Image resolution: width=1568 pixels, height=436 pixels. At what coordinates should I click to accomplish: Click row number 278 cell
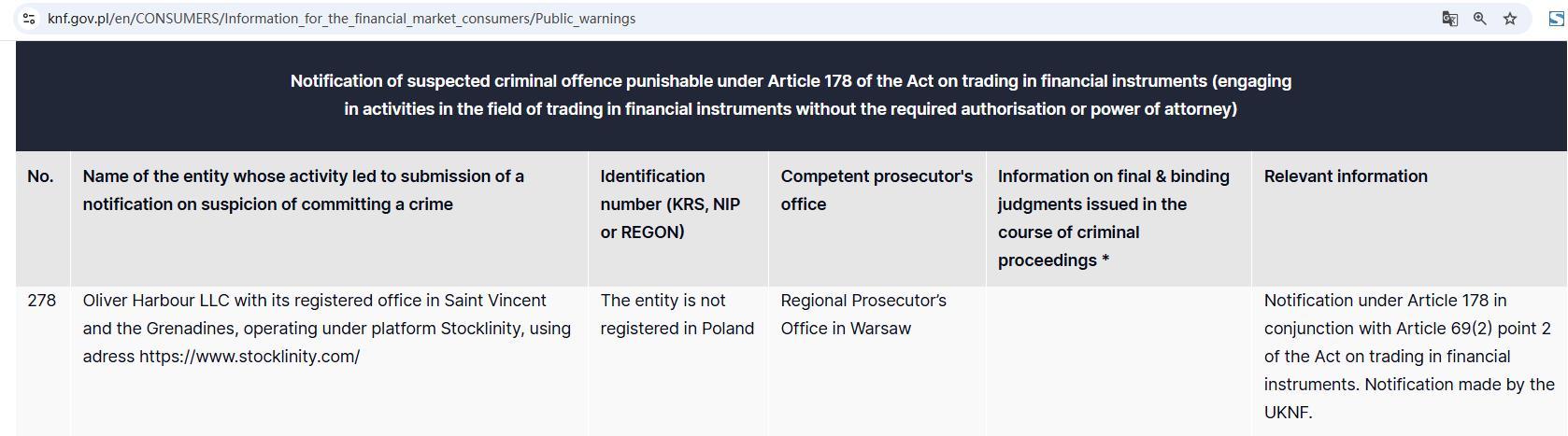42,301
